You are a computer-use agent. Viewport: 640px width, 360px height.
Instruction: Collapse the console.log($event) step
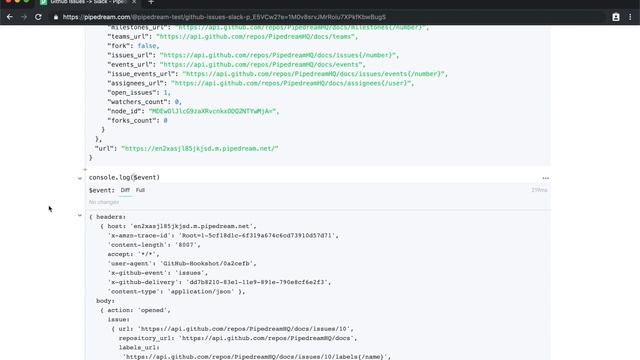click(x=80, y=178)
